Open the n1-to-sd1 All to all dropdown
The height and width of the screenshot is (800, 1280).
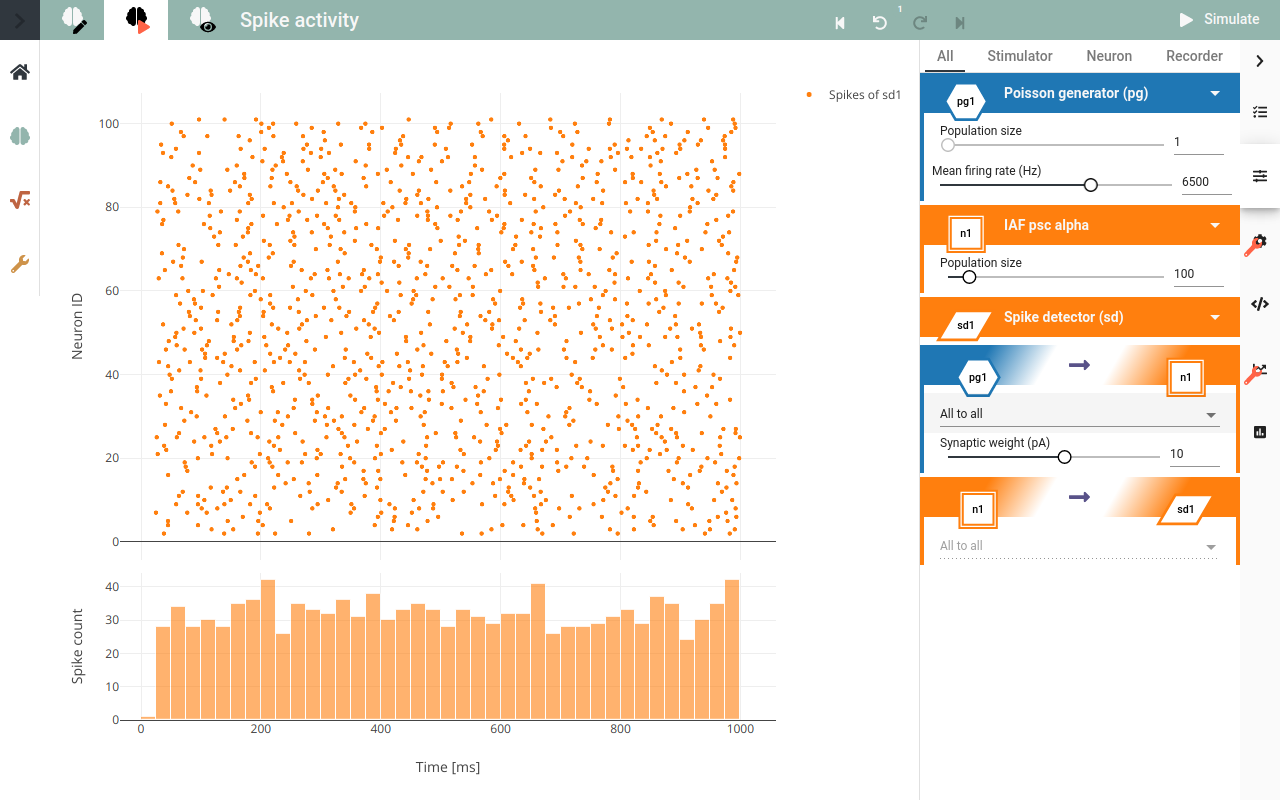(1078, 546)
